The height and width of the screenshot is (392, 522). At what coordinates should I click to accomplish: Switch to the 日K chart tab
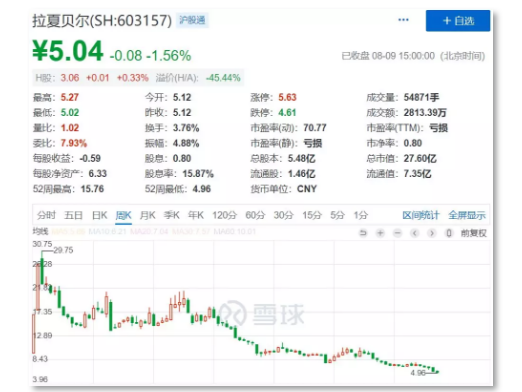[100, 215]
